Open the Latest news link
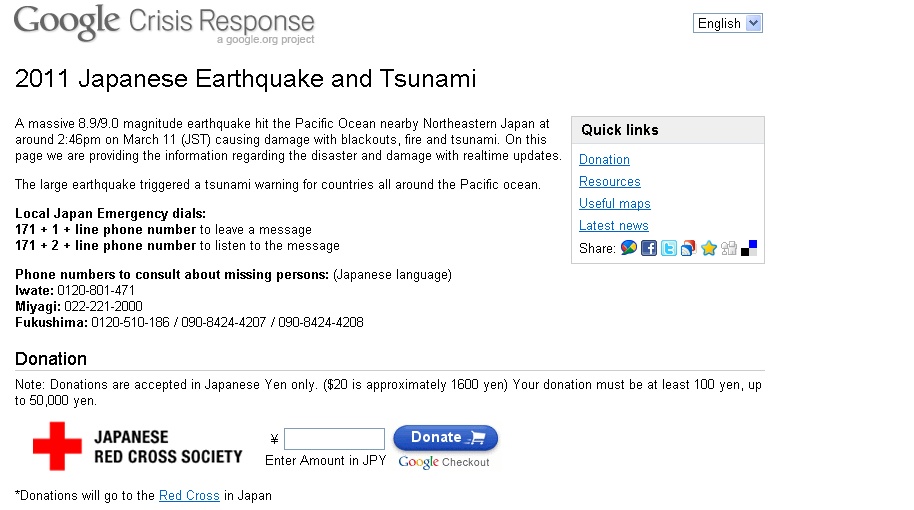 [613, 226]
